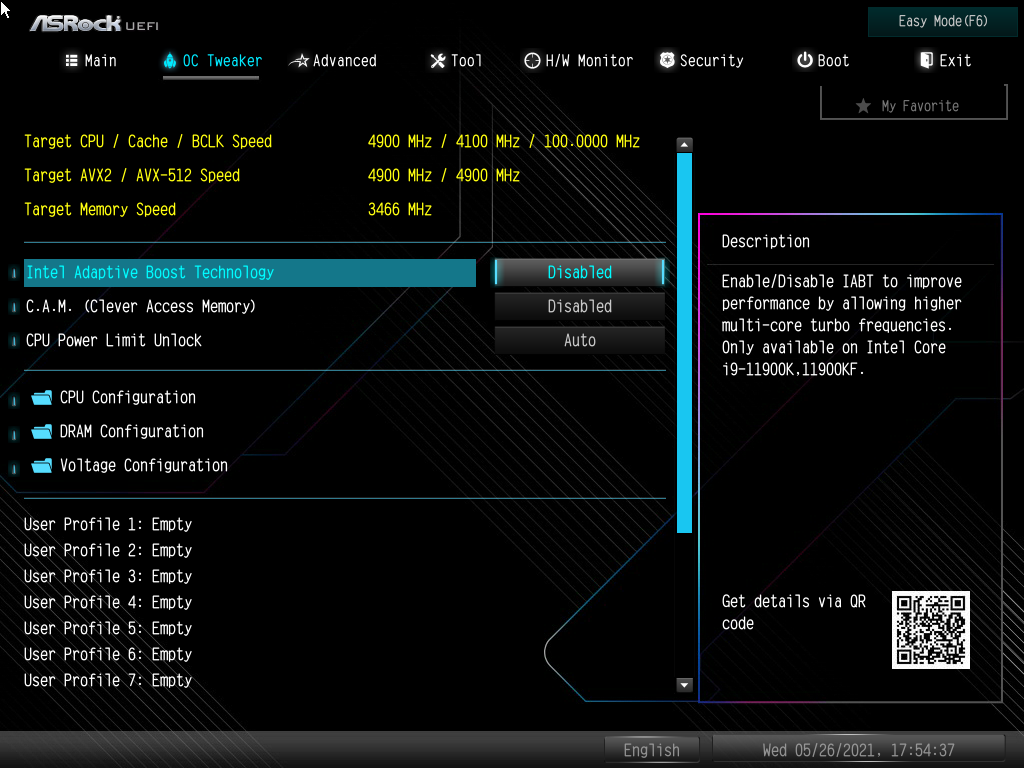The height and width of the screenshot is (768, 1024).
Task: Open the Exit section icon
Action: click(925, 61)
